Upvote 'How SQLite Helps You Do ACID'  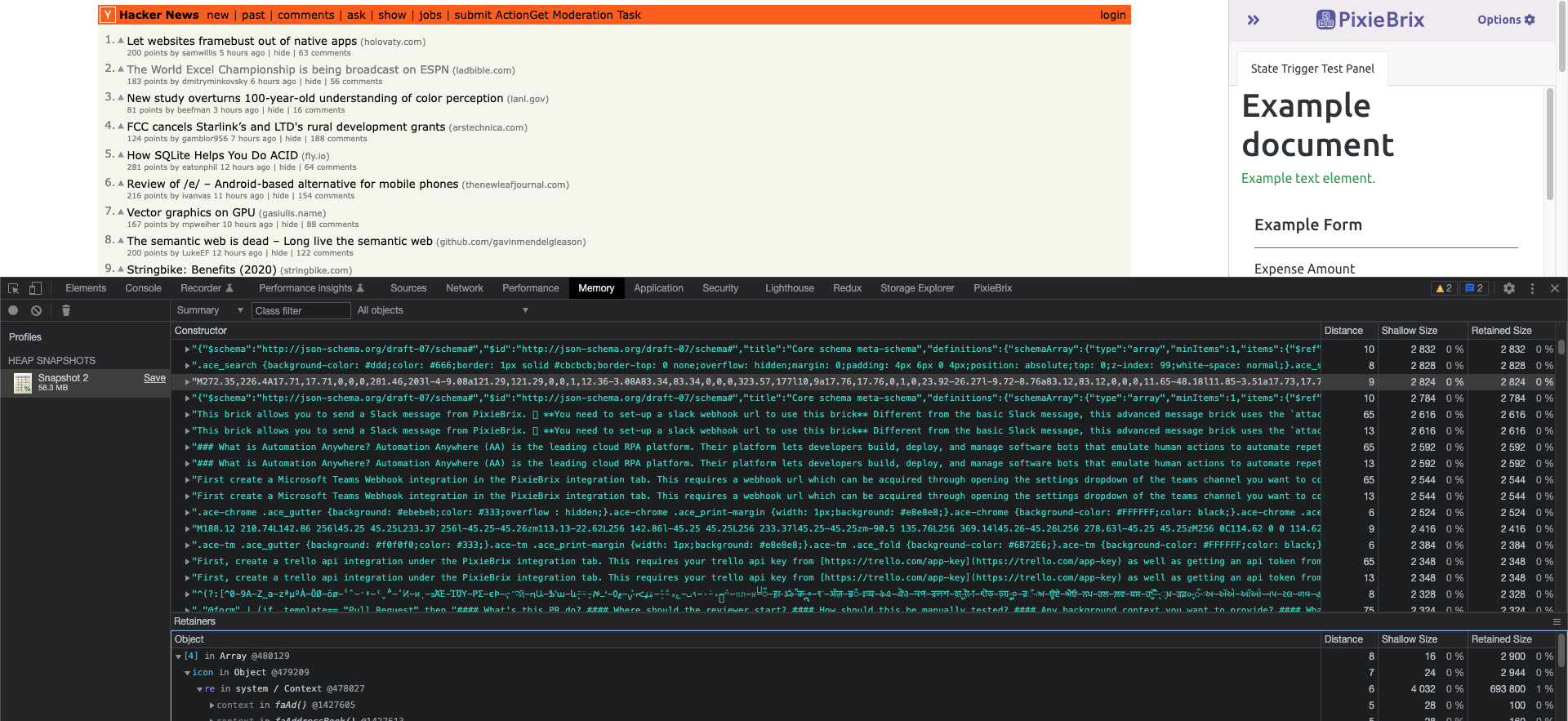(x=121, y=154)
